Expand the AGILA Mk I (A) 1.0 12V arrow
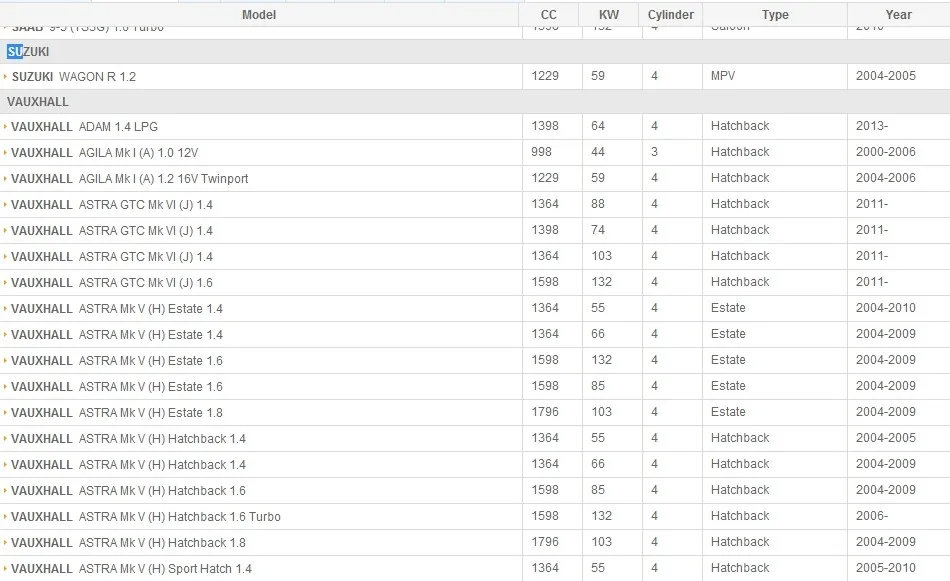Image resolution: width=950 pixels, height=581 pixels. click(x=5, y=153)
